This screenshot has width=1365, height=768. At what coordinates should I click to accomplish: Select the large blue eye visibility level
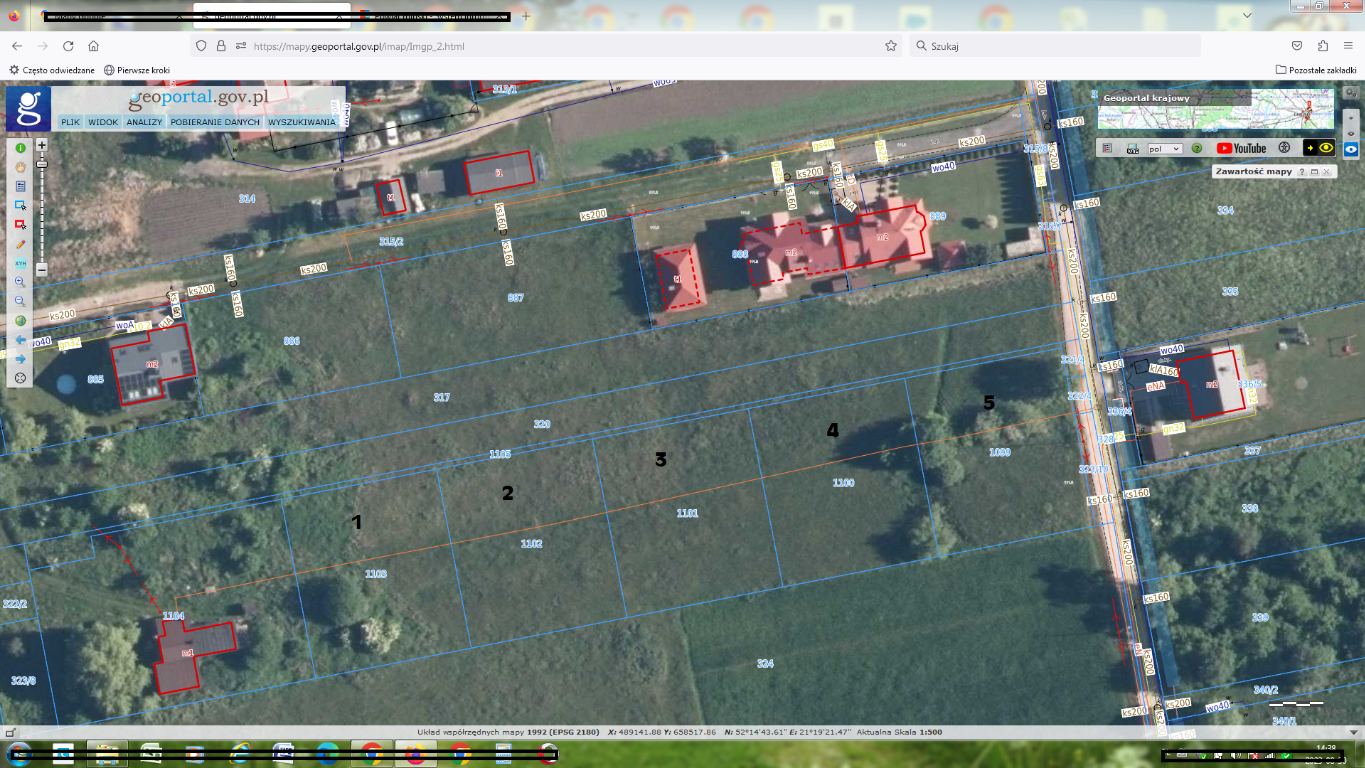point(1351,148)
